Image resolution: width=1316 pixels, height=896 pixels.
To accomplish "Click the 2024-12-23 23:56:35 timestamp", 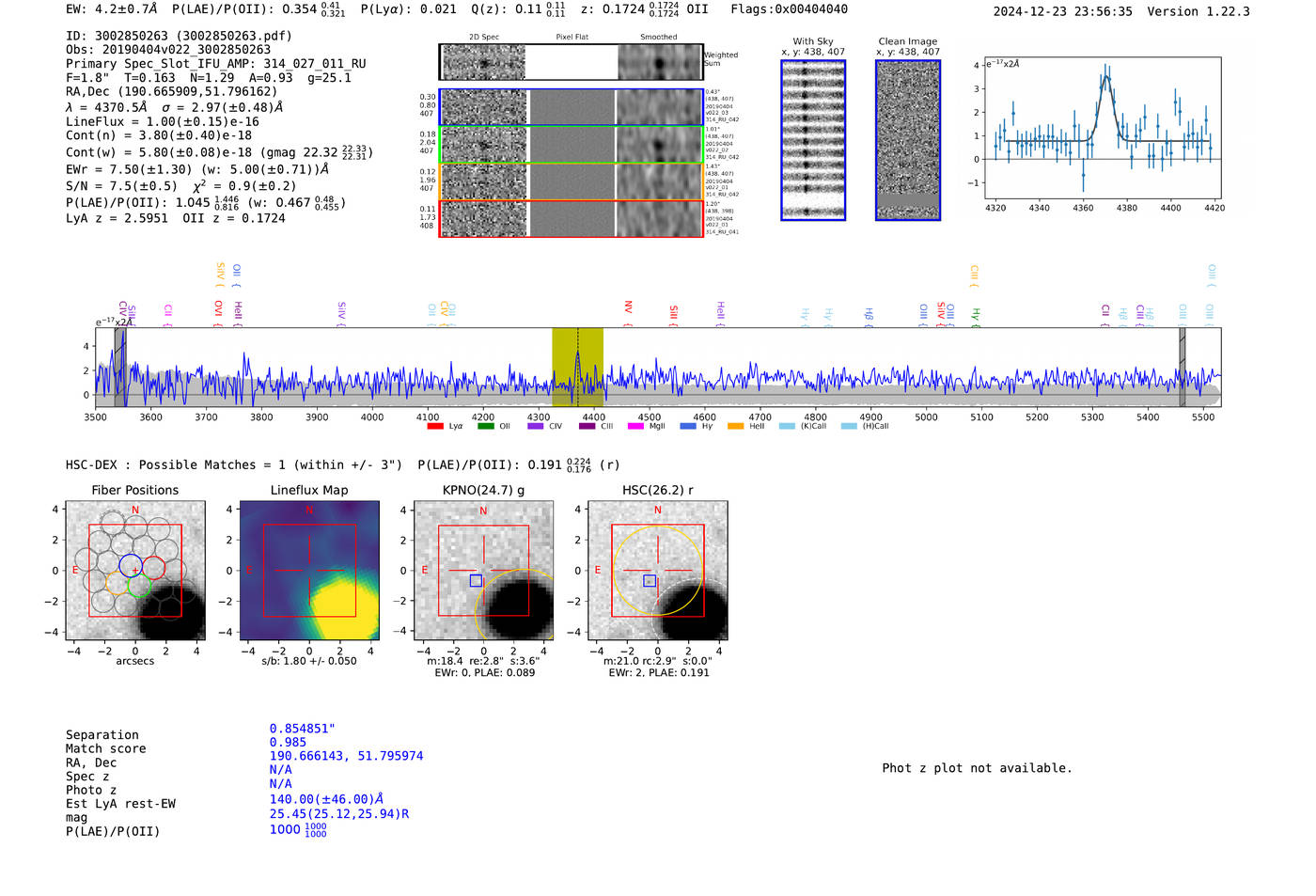I will coord(1063,12).
